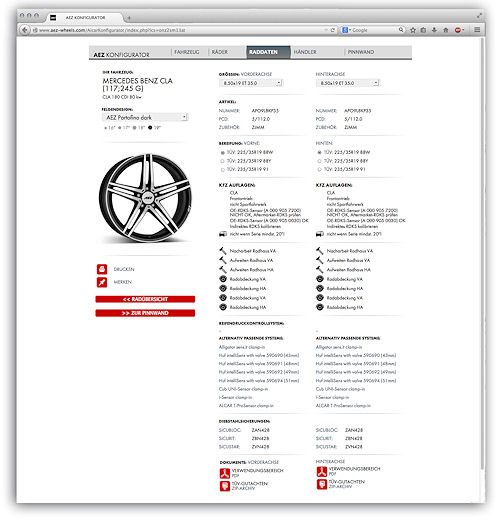Choose the 16" wheel size dot

tap(106, 128)
